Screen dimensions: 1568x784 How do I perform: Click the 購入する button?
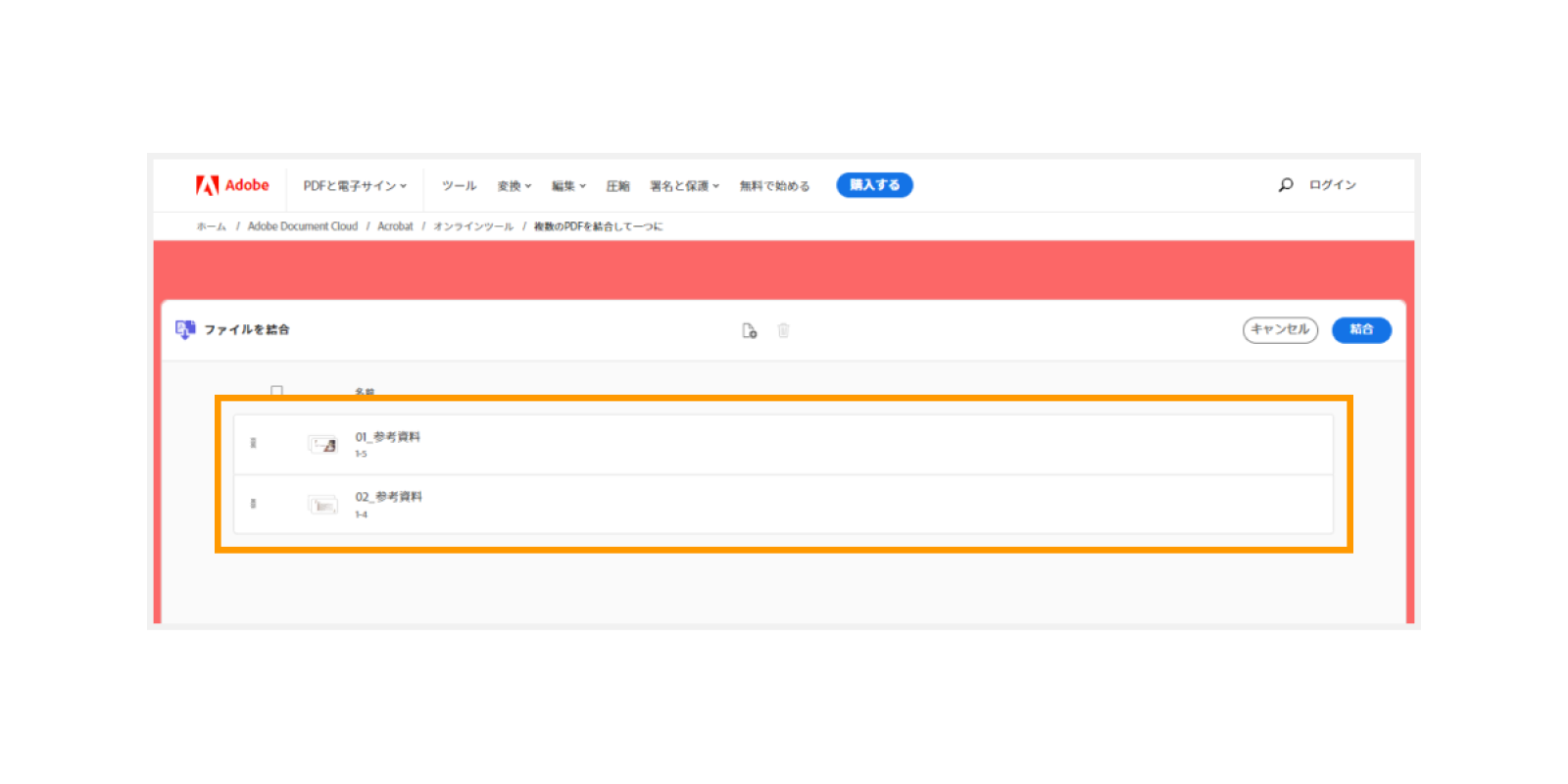pos(874,185)
